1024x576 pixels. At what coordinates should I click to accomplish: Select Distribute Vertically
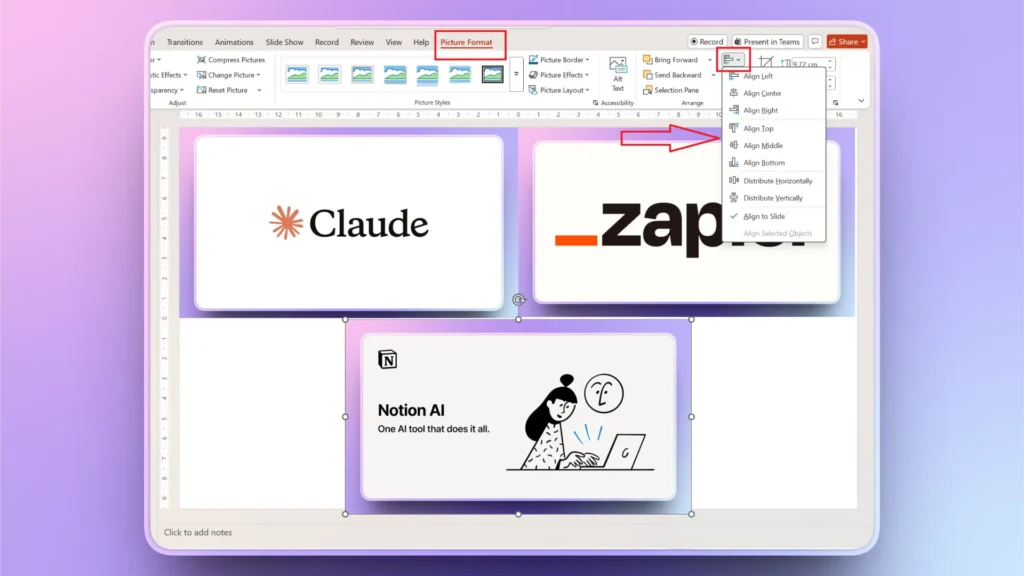click(774, 198)
